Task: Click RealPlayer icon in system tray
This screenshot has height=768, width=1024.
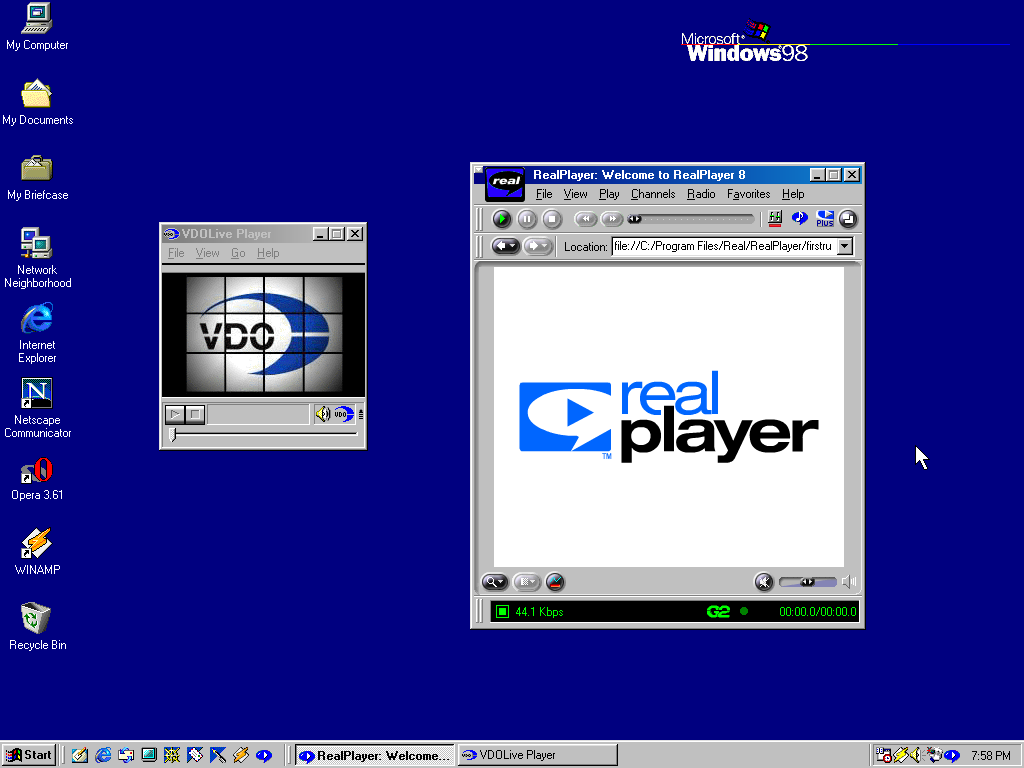Action: [952, 756]
